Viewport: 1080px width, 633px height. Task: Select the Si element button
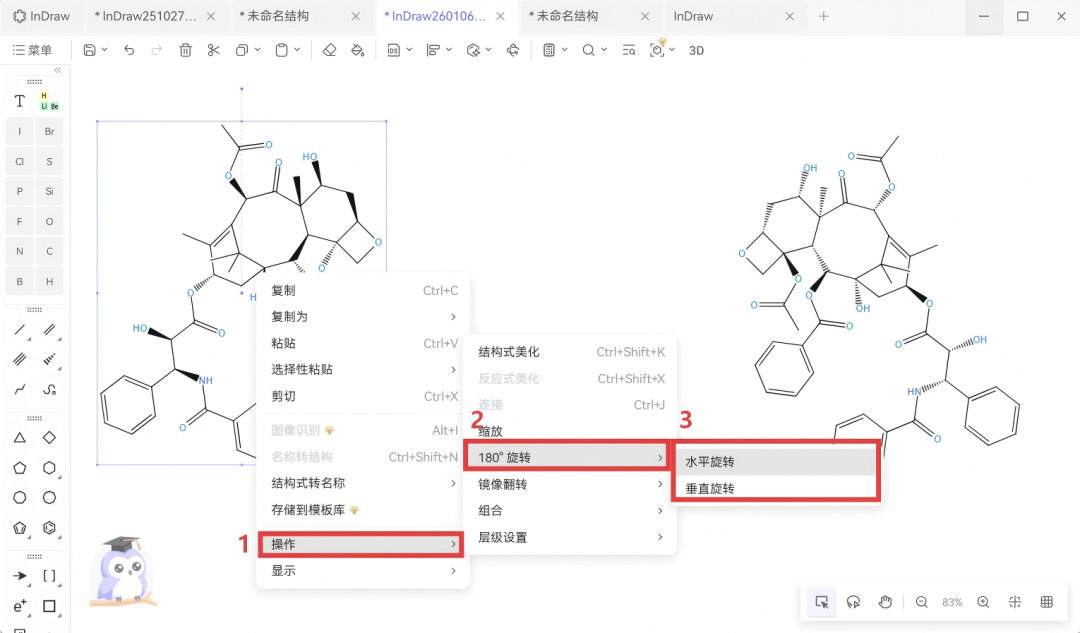point(49,191)
